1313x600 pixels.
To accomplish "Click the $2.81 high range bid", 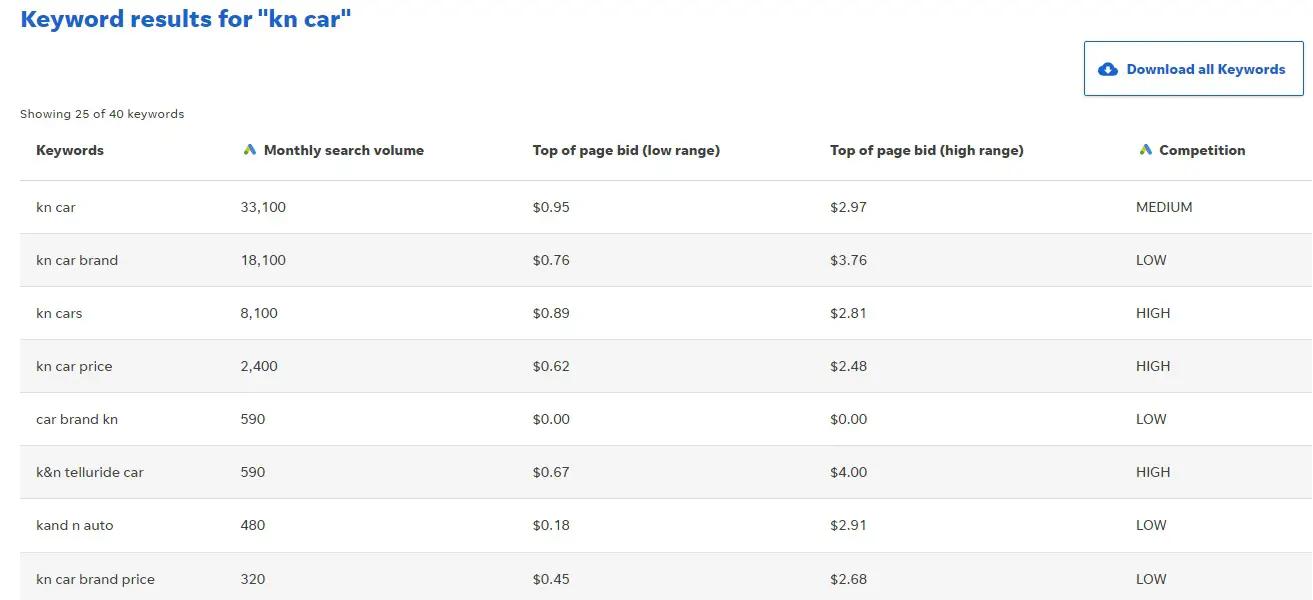I will click(x=848, y=313).
